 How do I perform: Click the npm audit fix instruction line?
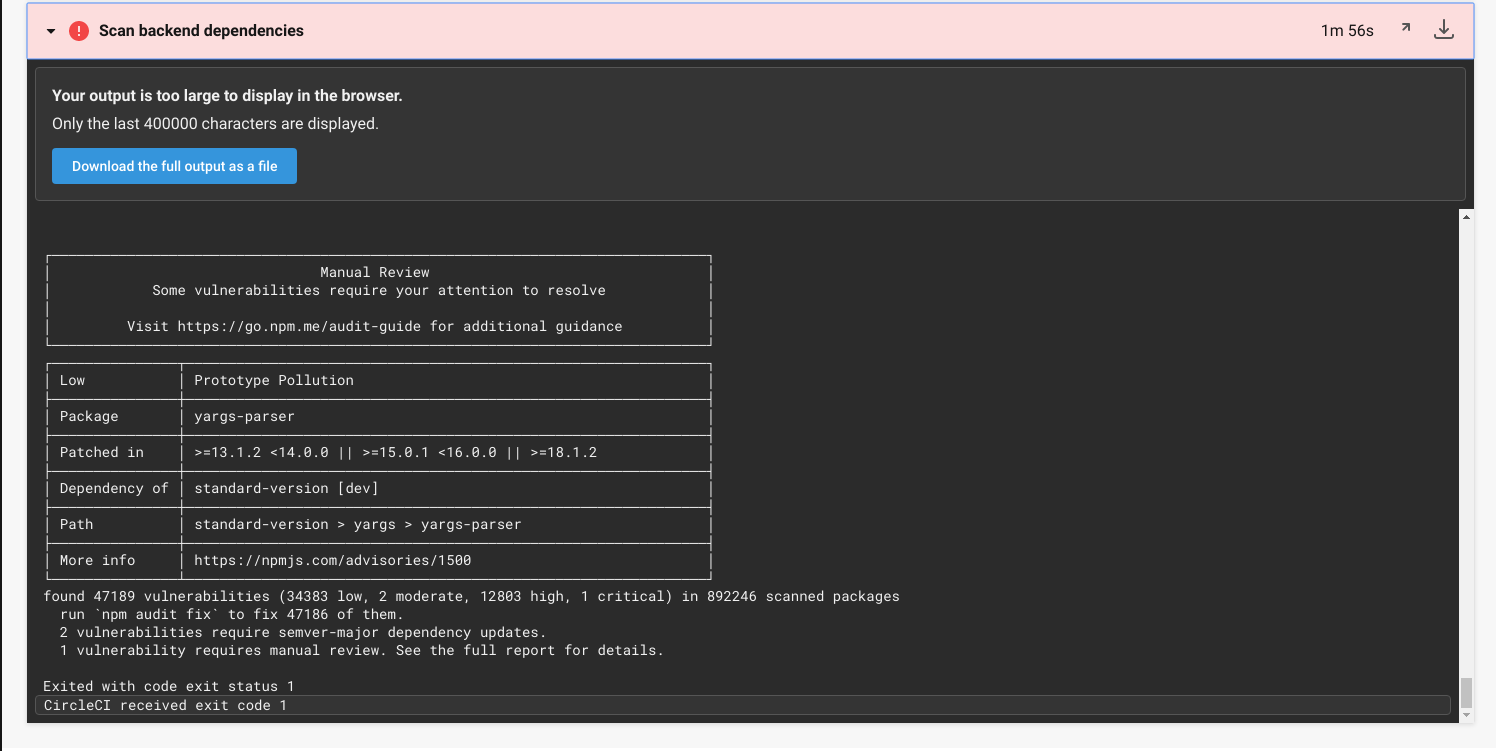click(231, 614)
